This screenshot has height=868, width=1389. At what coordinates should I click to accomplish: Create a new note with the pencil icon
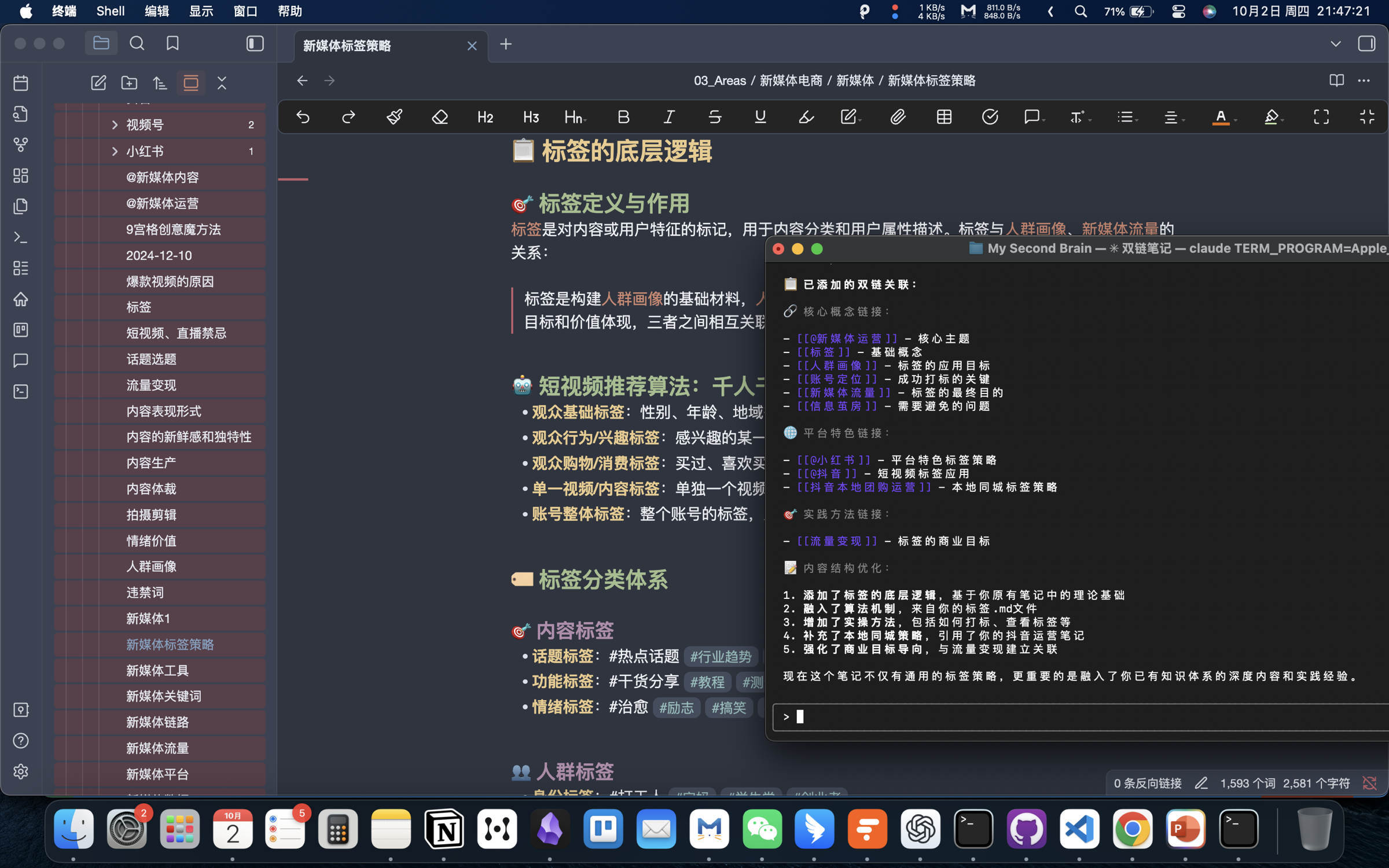pyautogui.click(x=98, y=83)
